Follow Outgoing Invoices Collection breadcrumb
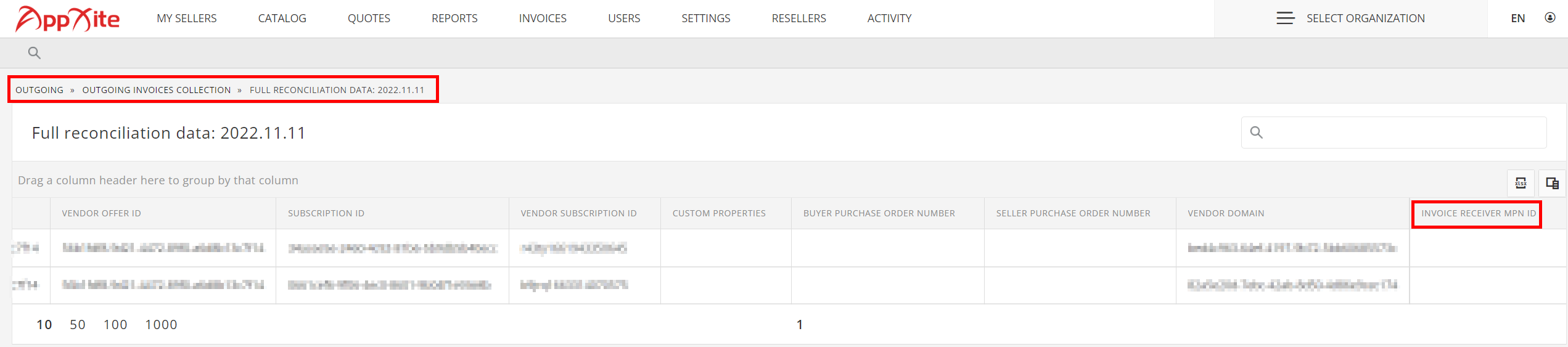Screen dimensions: 1568x347 tap(157, 90)
